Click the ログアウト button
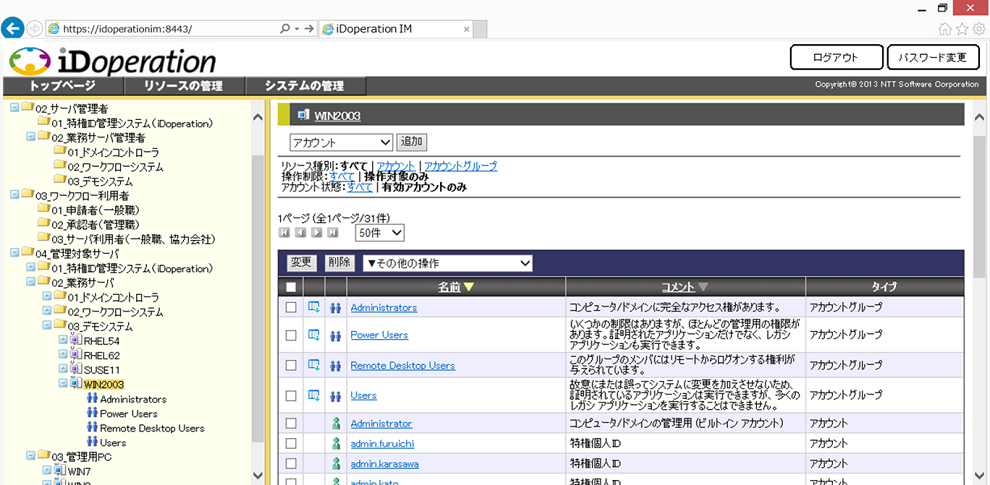 836,57
